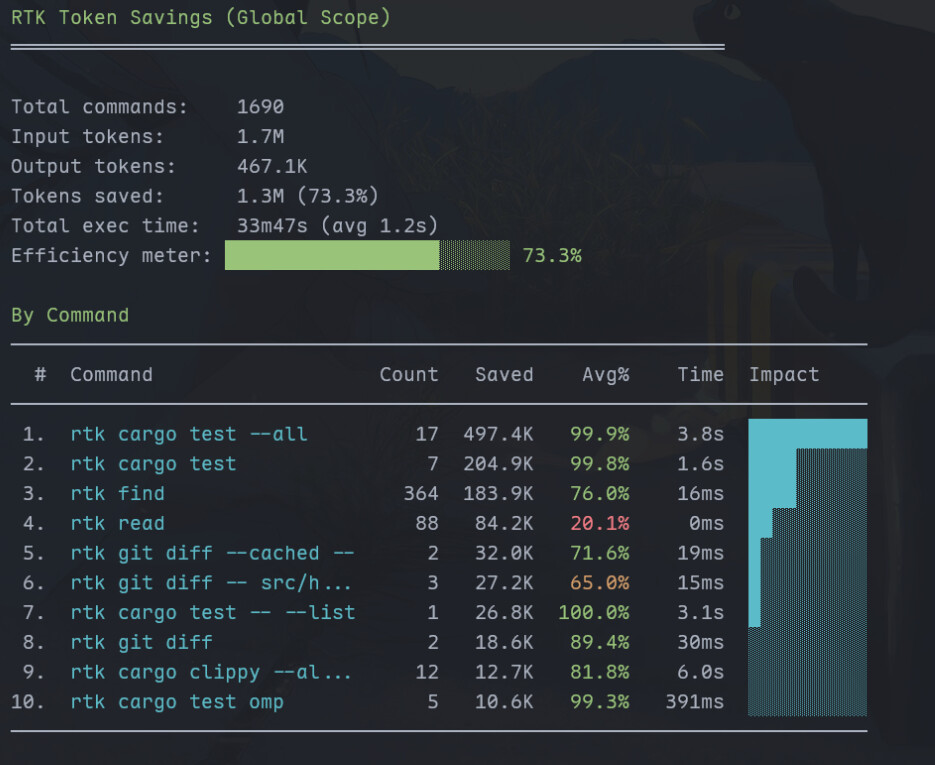Click the 18.6K saved value

(x=504, y=643)
